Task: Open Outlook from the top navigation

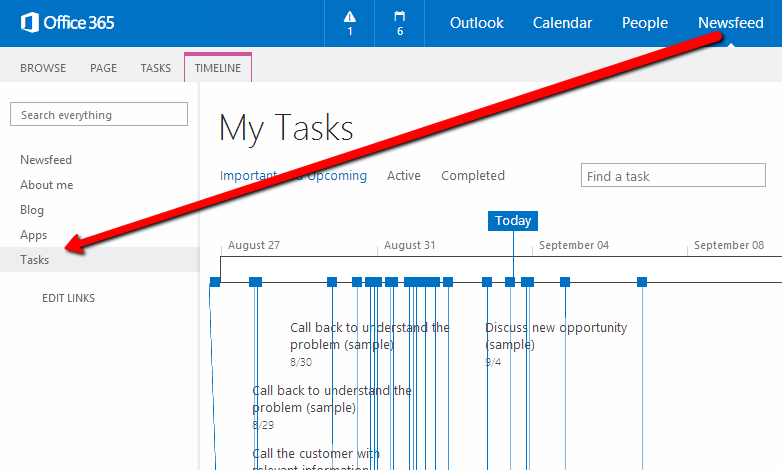Action: tap(476, 23)
